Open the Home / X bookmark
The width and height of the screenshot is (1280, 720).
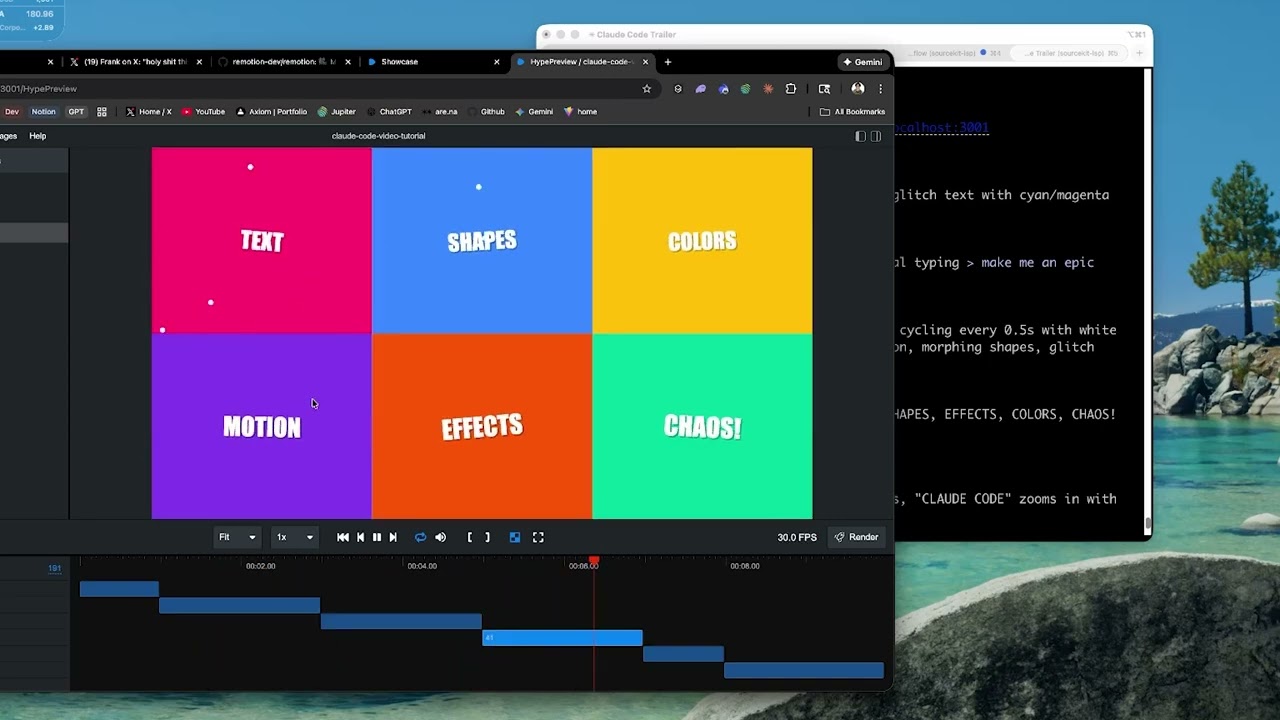point(148,112)
